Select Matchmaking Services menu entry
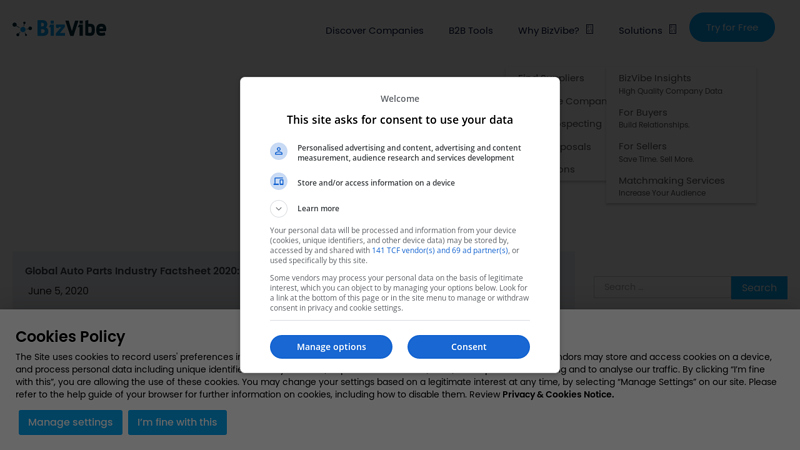 tap(671, 181)
